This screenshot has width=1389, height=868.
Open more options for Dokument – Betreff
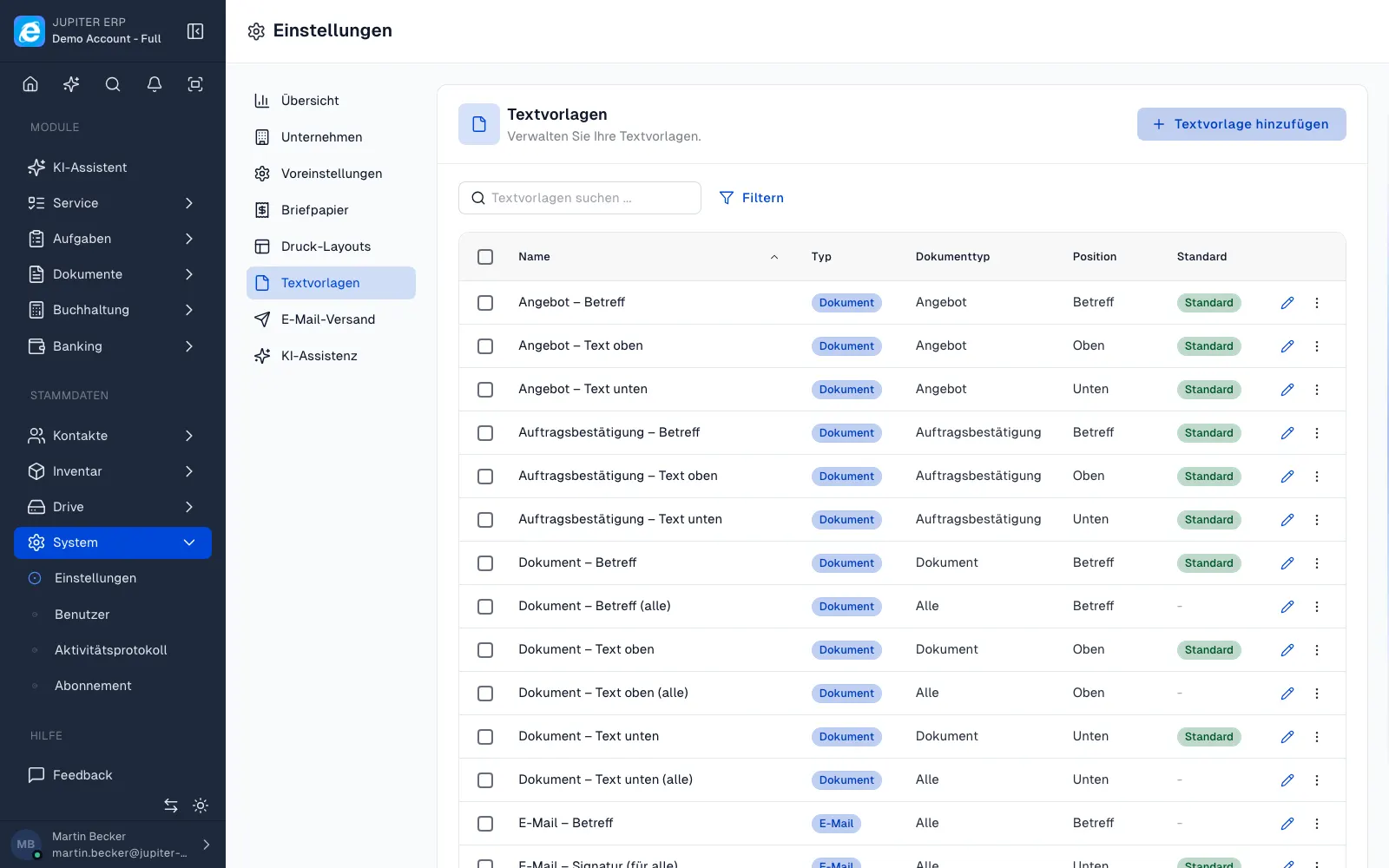click(1317, 563)
